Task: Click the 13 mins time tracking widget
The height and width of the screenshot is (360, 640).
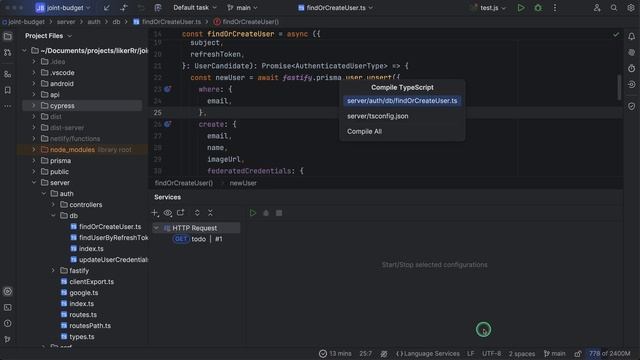Action: click(x=335, y=353)
